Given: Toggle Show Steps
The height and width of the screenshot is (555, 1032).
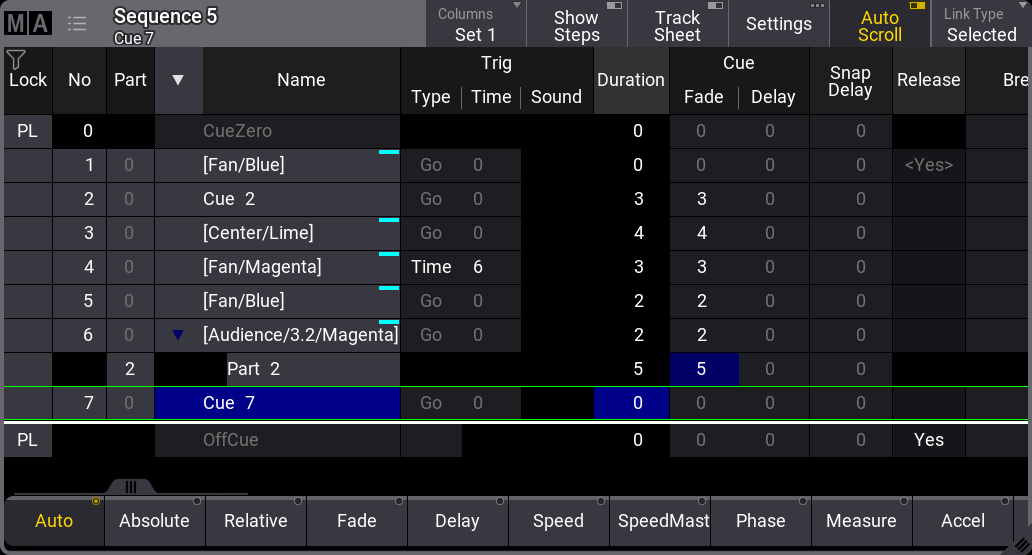Looking at the screenshot, I should coord(576,25).
